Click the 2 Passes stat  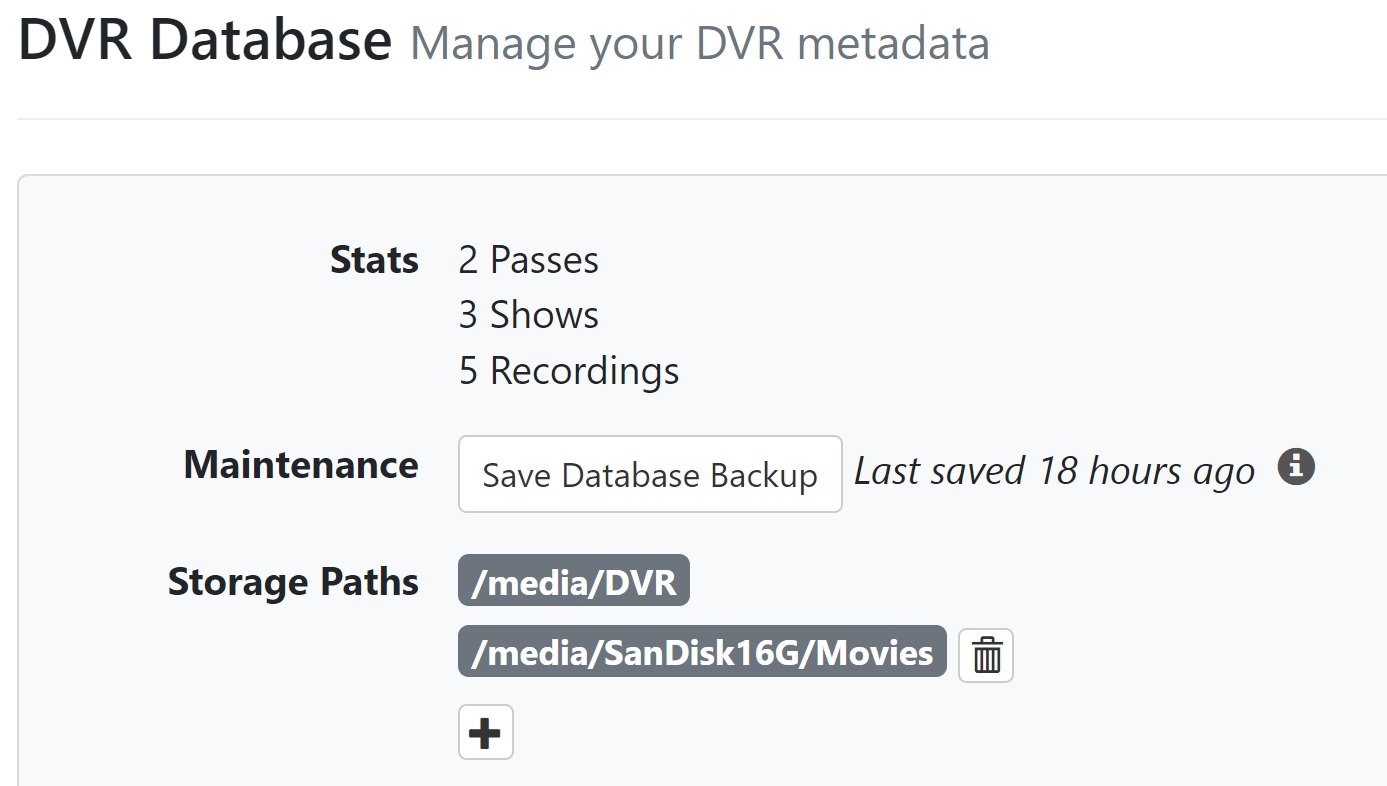[x=528, y=260]
